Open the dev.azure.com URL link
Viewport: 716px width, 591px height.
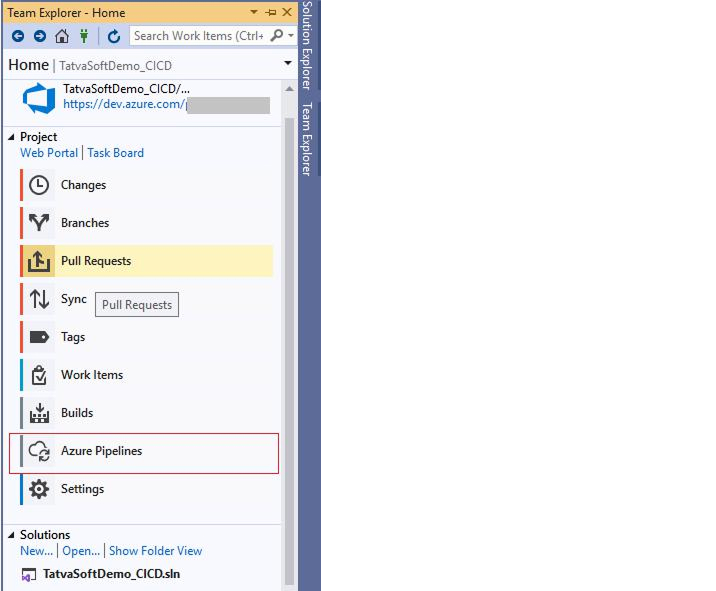124,104
